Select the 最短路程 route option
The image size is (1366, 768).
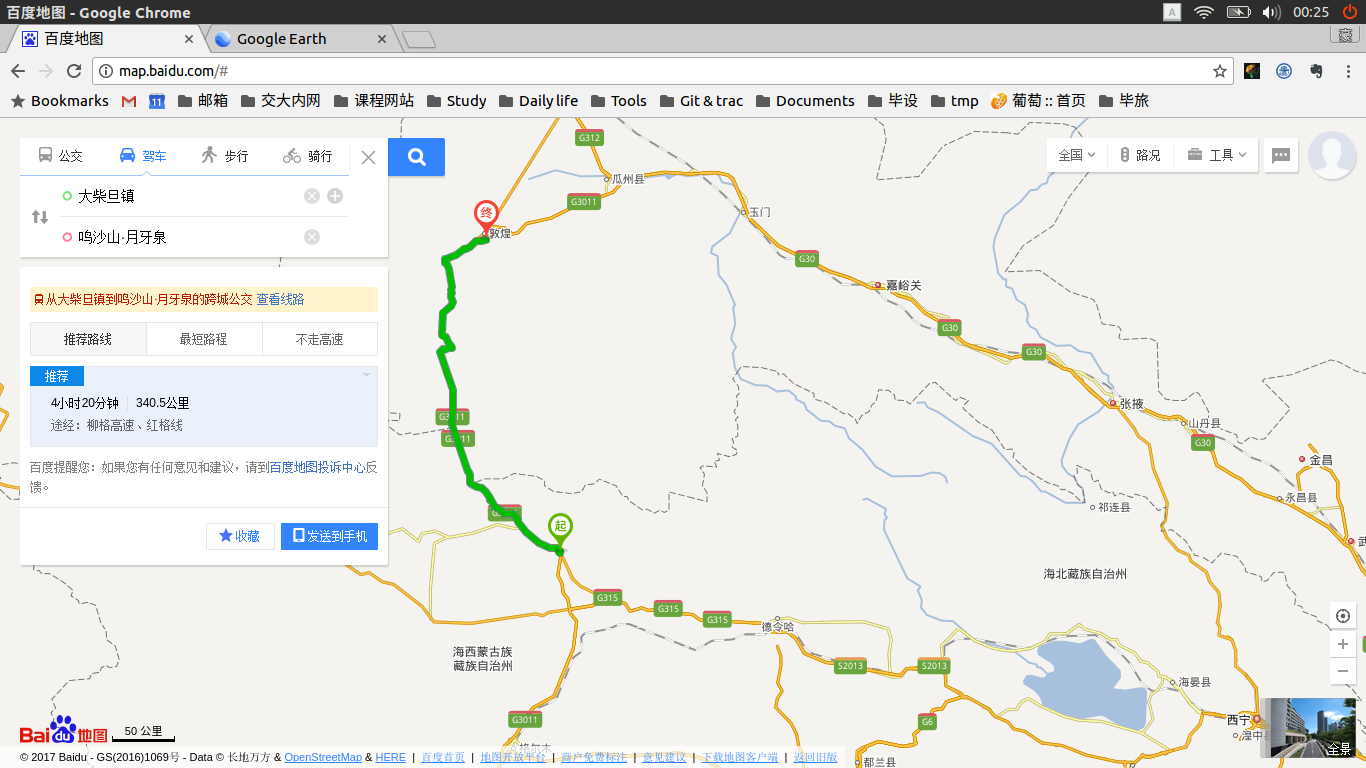coord(204,339)
